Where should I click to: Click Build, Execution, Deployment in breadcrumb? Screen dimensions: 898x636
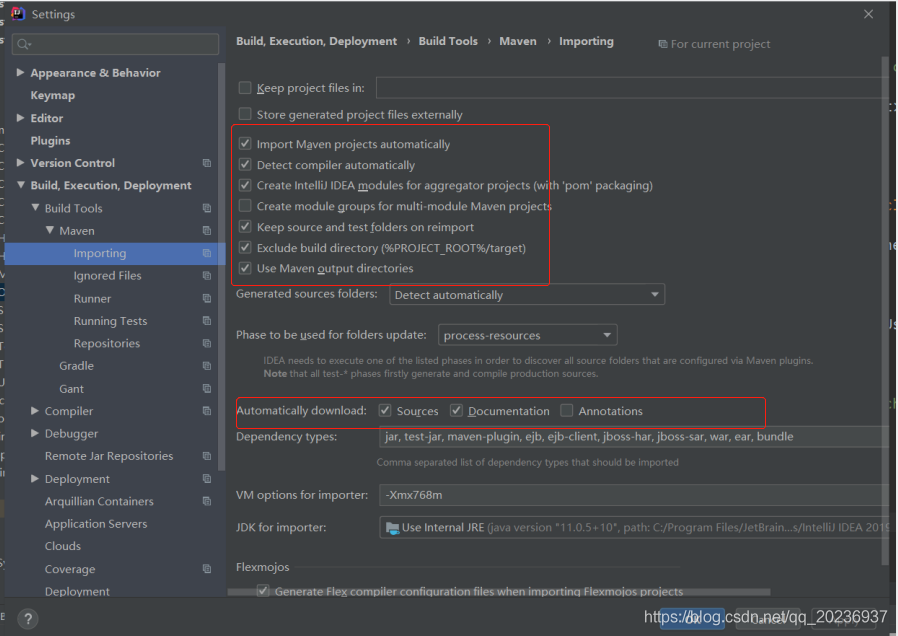click(x=316, y=41)
